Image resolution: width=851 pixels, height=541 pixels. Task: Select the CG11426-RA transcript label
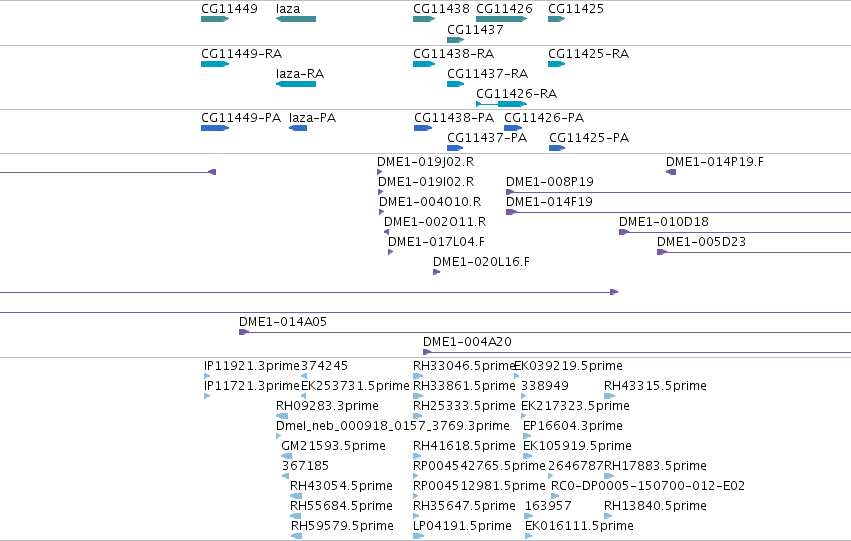point(517,94)
